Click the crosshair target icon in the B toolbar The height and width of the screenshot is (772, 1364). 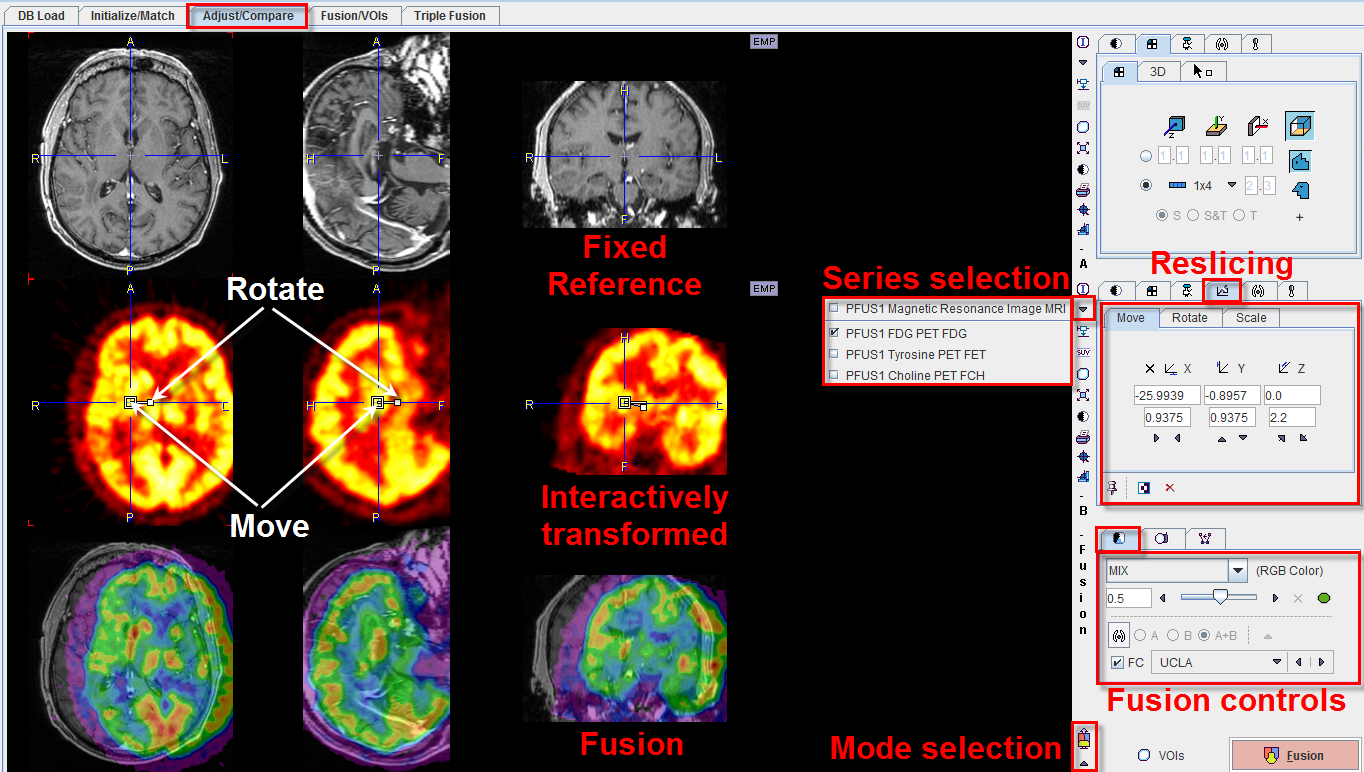tap(1083, 457)
